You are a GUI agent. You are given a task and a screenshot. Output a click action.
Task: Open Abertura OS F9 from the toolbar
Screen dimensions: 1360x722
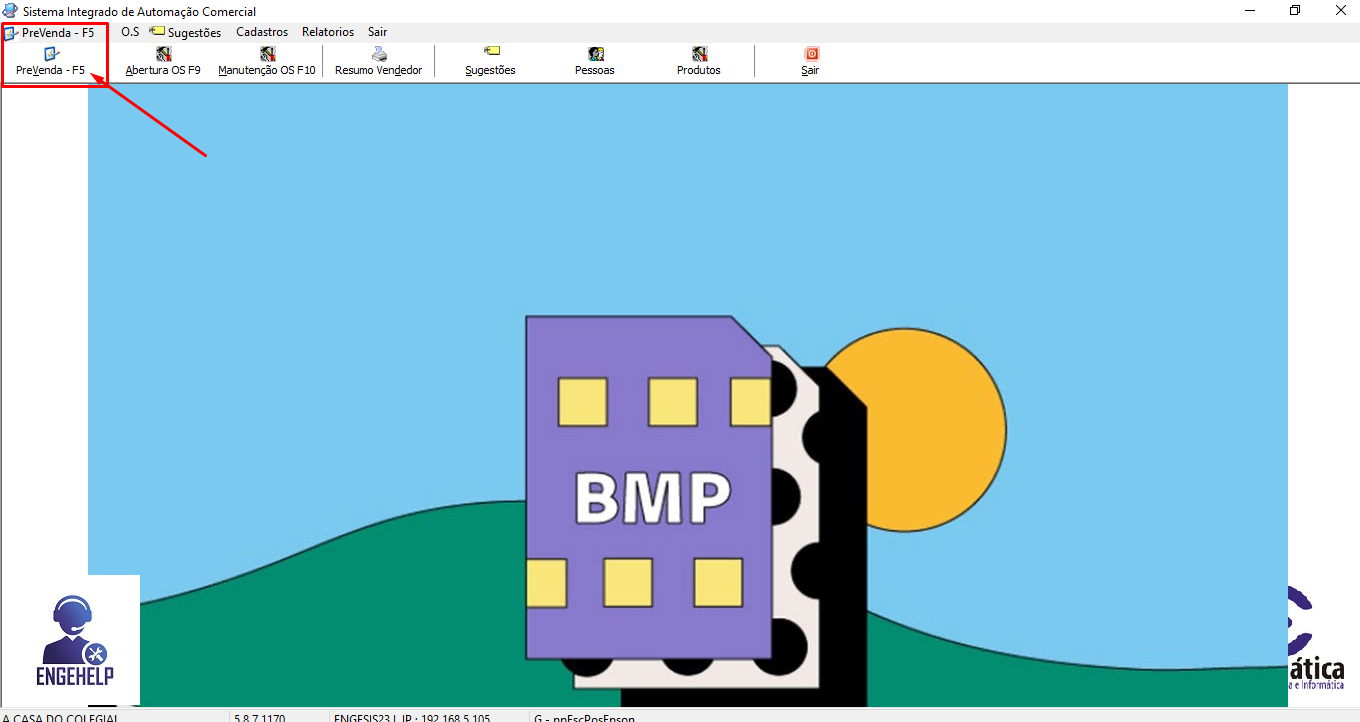(x=163, y=62)
